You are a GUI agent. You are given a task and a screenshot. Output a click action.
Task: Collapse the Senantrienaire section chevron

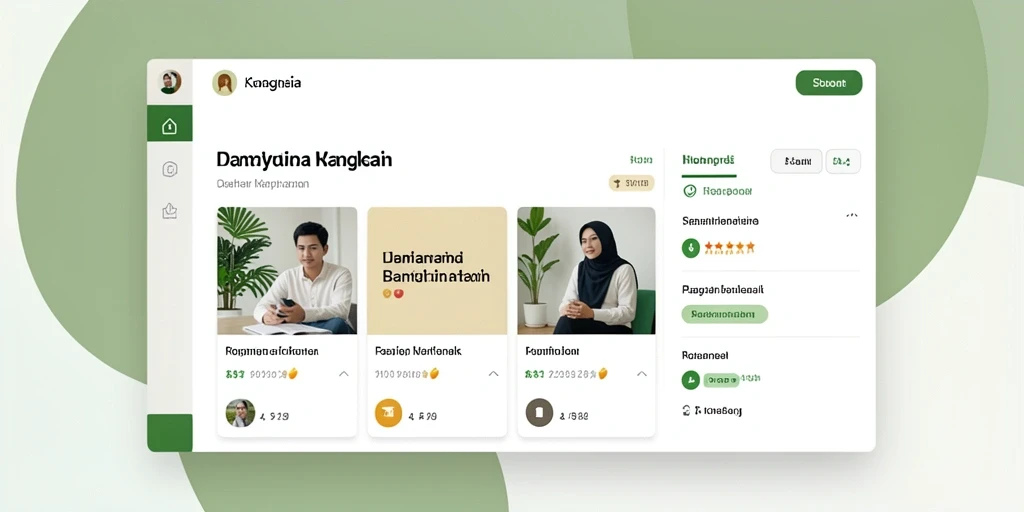coord(852,216)
